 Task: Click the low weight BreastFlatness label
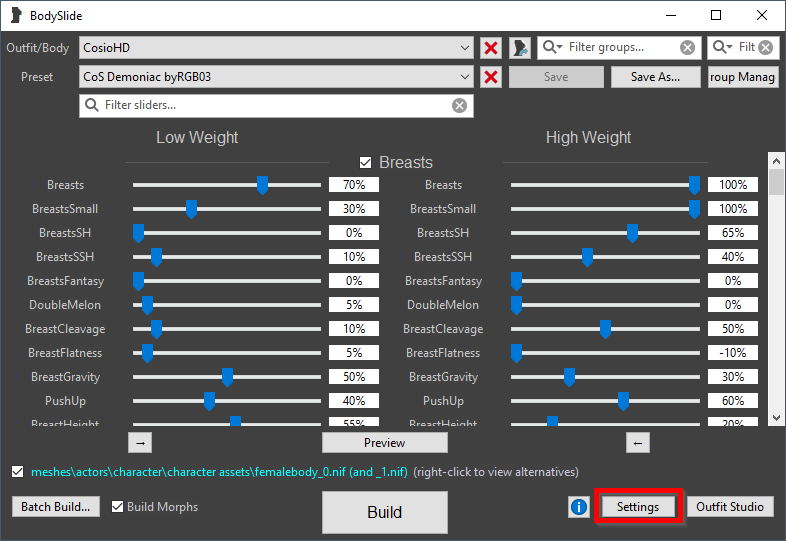click(65, 353)
